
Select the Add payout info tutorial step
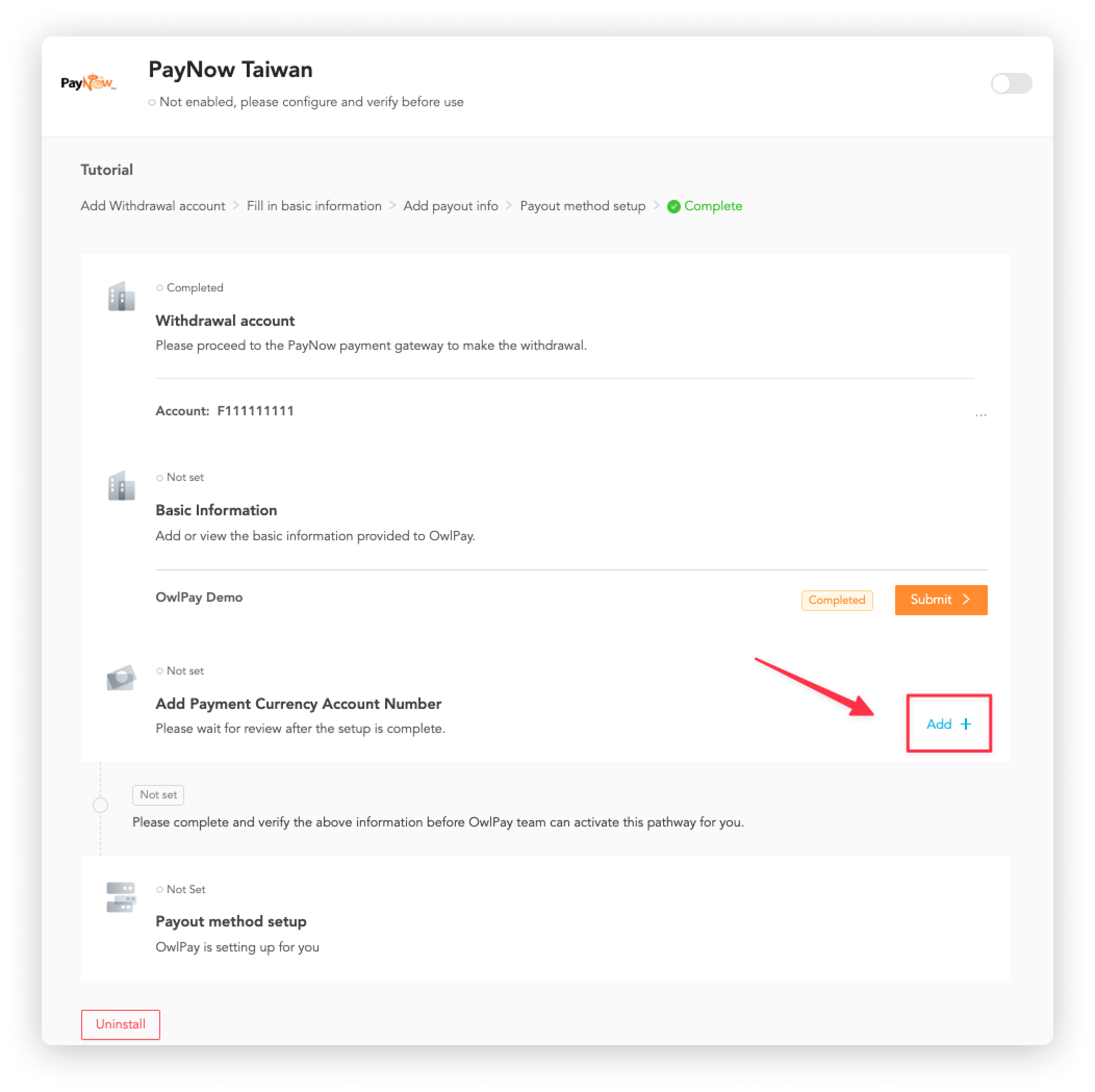[x=451, y=206]
